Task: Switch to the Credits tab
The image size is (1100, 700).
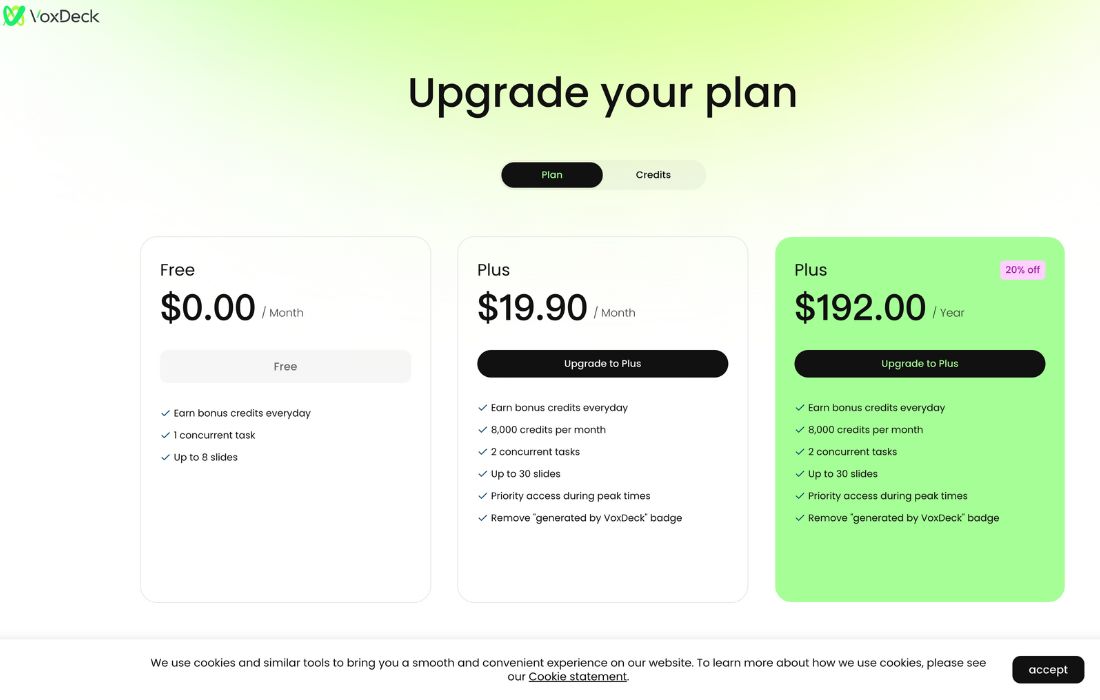Action: tap(653, 175)
